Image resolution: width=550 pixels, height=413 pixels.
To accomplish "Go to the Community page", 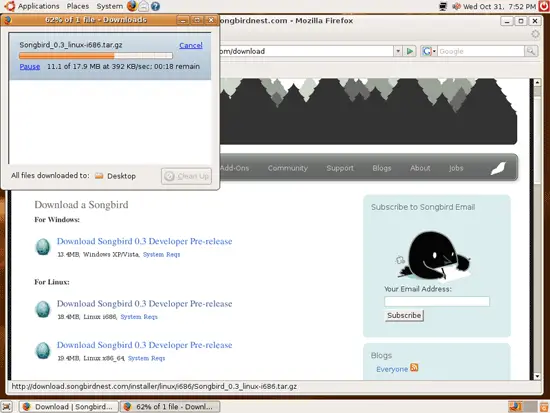I will (288, 168).
